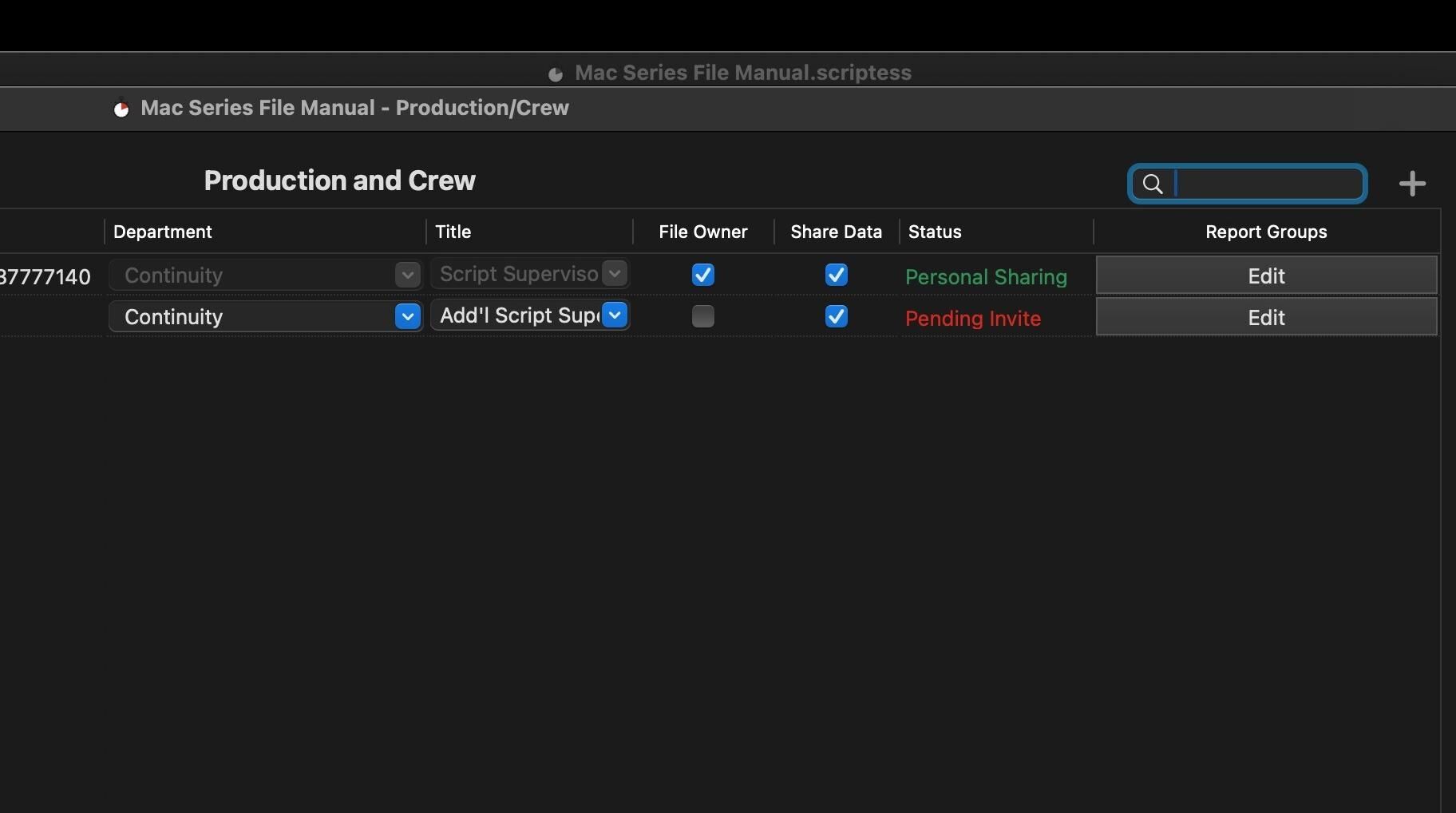Expand Department dropdown in Personal Sharing row

(407, 276)
